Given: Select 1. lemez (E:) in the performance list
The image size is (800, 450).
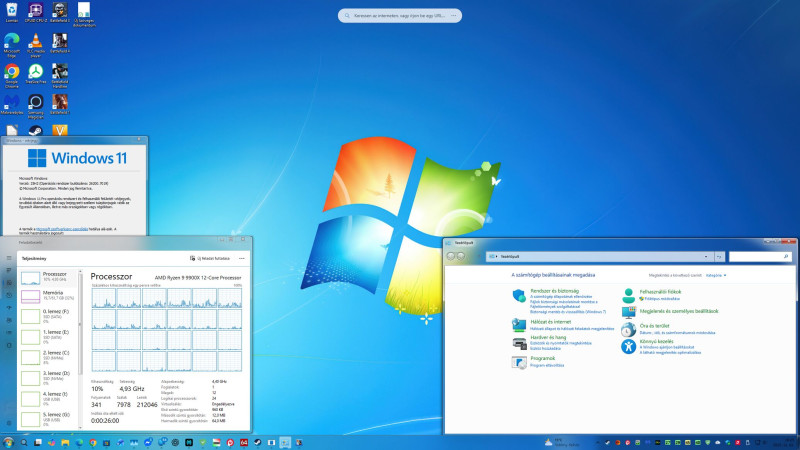Looking at the screenshot, I should click(48, 337).
